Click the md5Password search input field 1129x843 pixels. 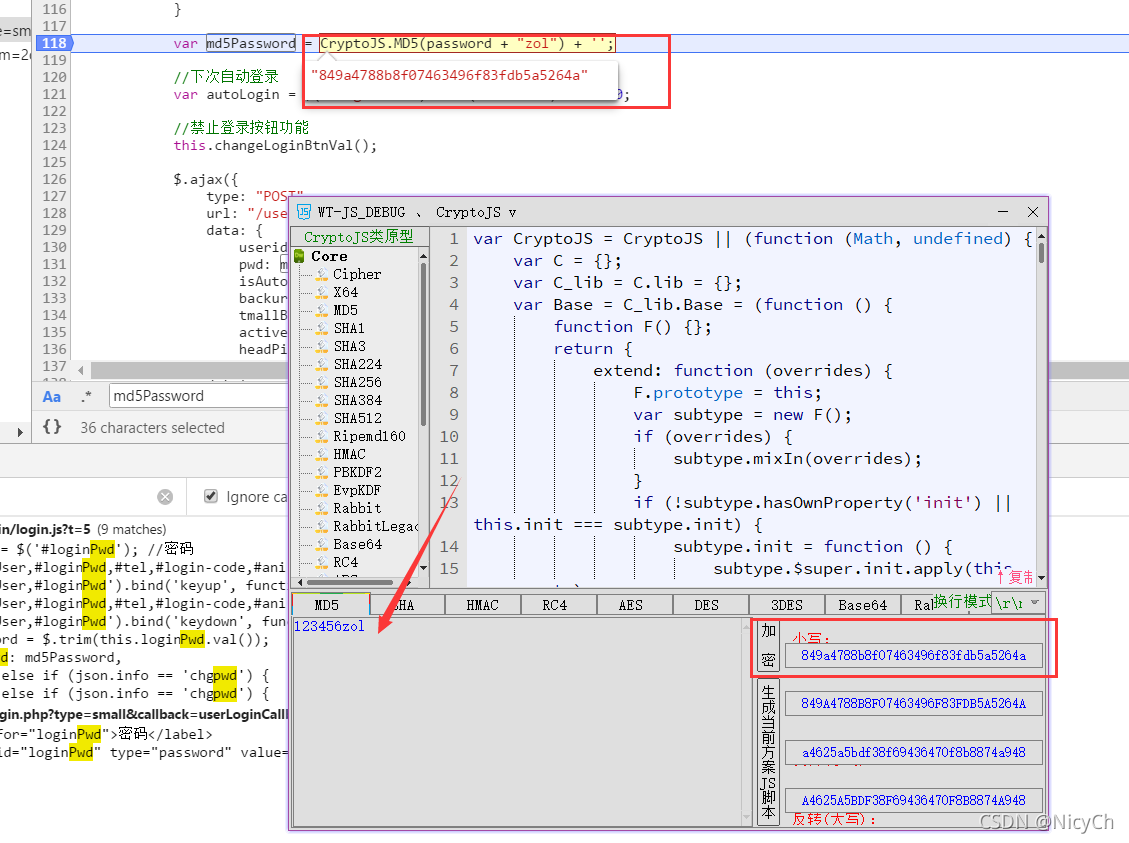(199, 396)
